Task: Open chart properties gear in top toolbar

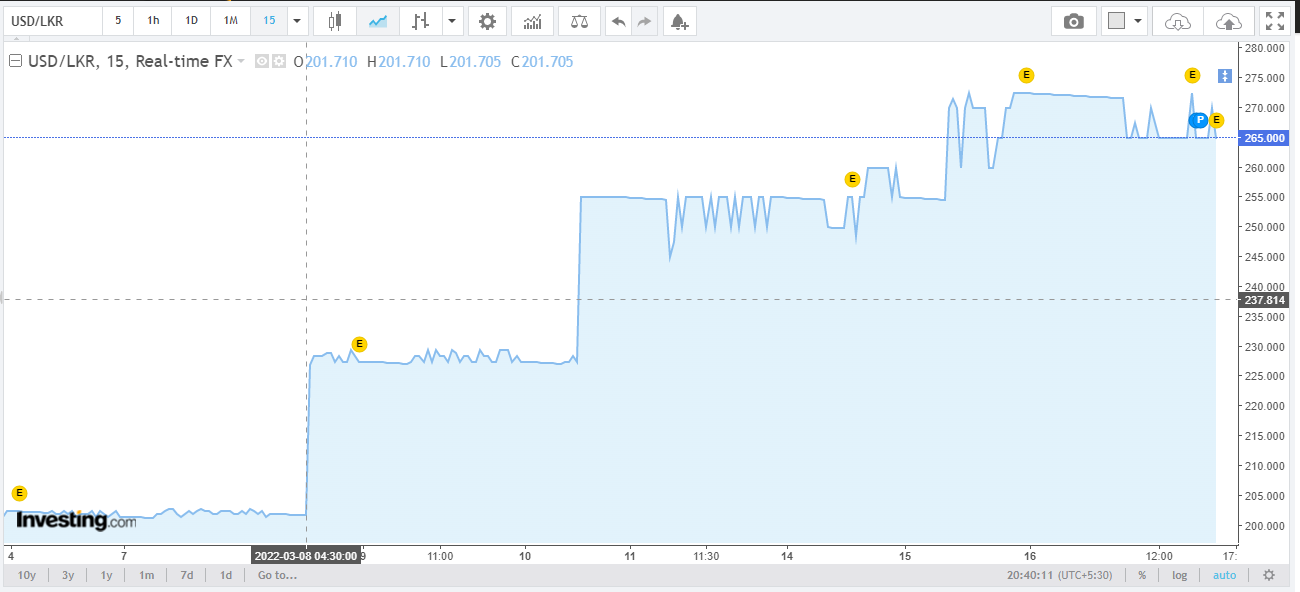Action: (487, 21)
